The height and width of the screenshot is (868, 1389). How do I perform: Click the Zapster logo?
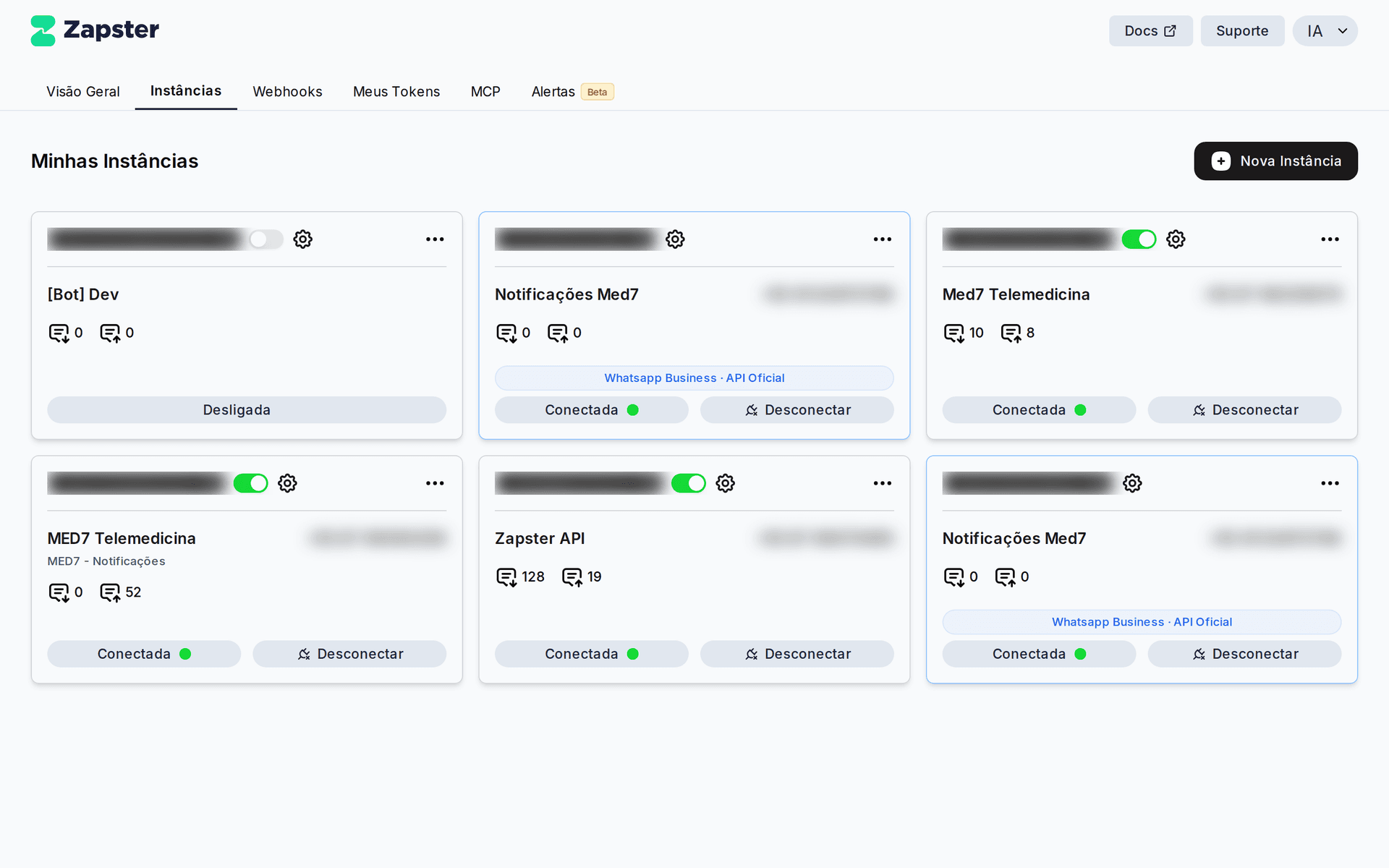[94, 30]
